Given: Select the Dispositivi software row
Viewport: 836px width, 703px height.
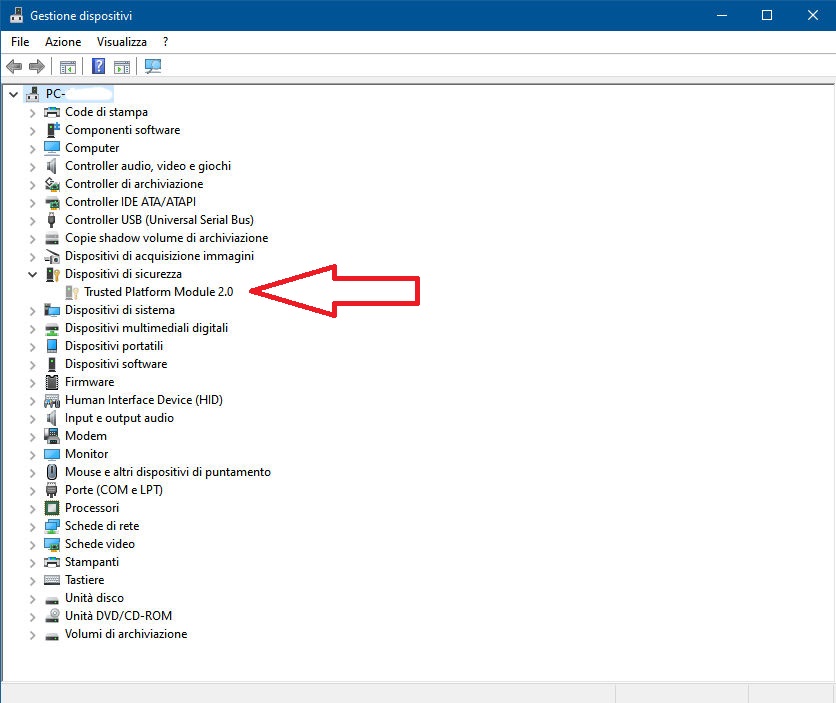Looking at the screenshot, I should [x=116, y=364].
